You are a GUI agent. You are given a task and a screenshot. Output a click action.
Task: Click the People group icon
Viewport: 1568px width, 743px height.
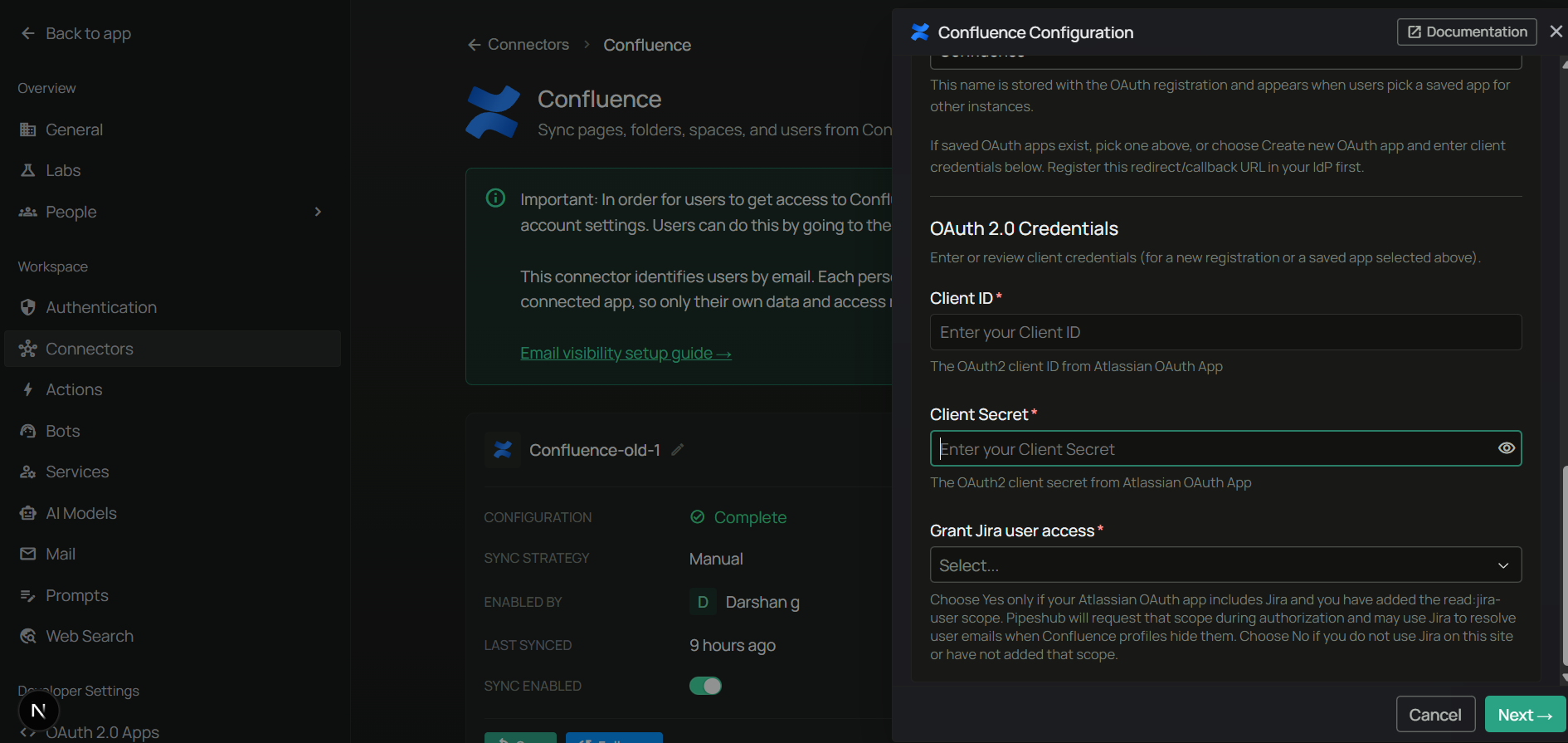[27, 212]
